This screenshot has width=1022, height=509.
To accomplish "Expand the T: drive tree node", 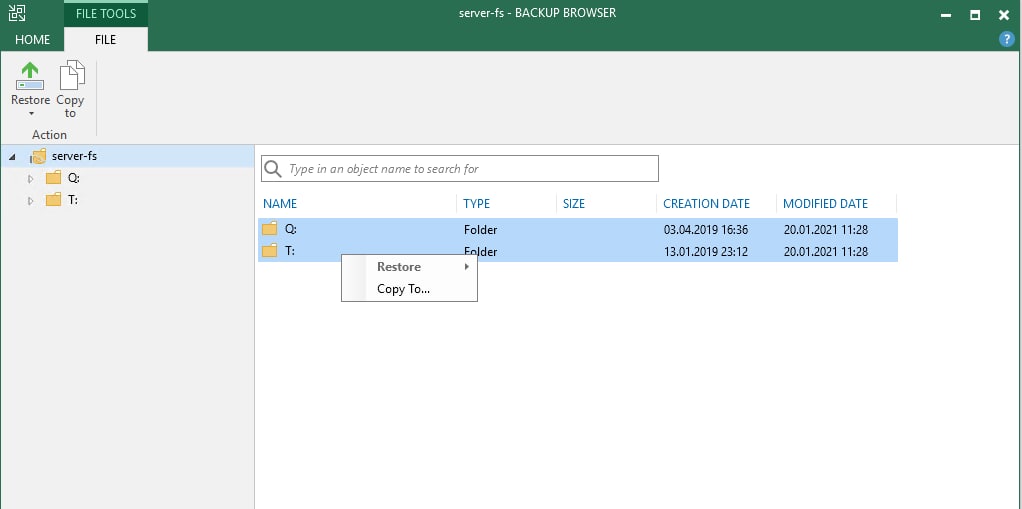I will (x=31, y=201).
